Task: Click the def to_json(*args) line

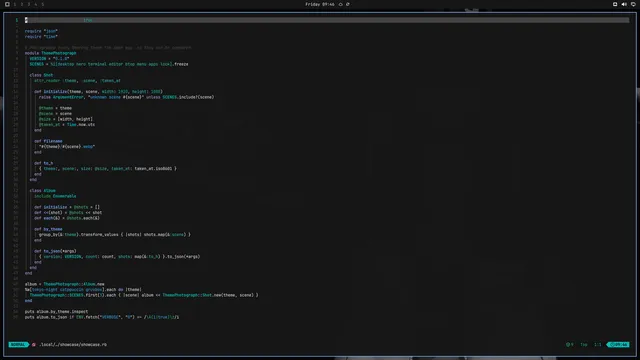Action: pyautogui.click(x=55, y=251)
